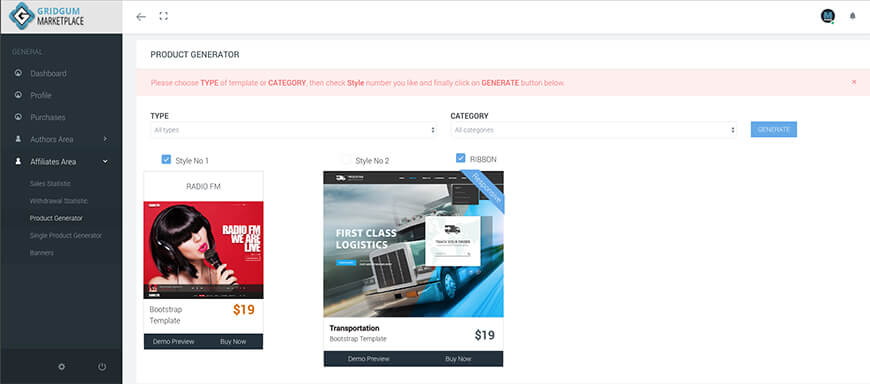Open the user avatar menu
870x384 pixels.
click(827, 16)
